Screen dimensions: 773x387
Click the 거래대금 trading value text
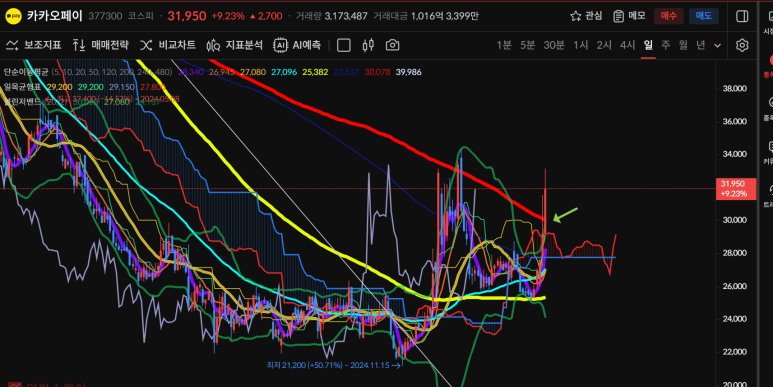click(x=426, y=16)
